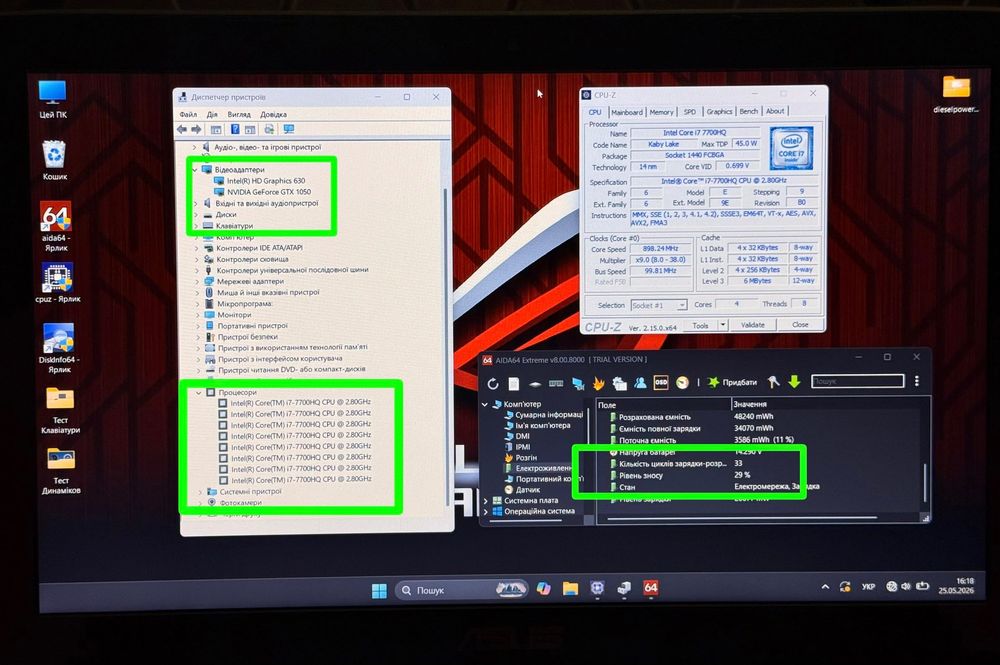Screen dimensions: 1000x665
Task: Expand the Монітори category
Action: tap(197, 315)
